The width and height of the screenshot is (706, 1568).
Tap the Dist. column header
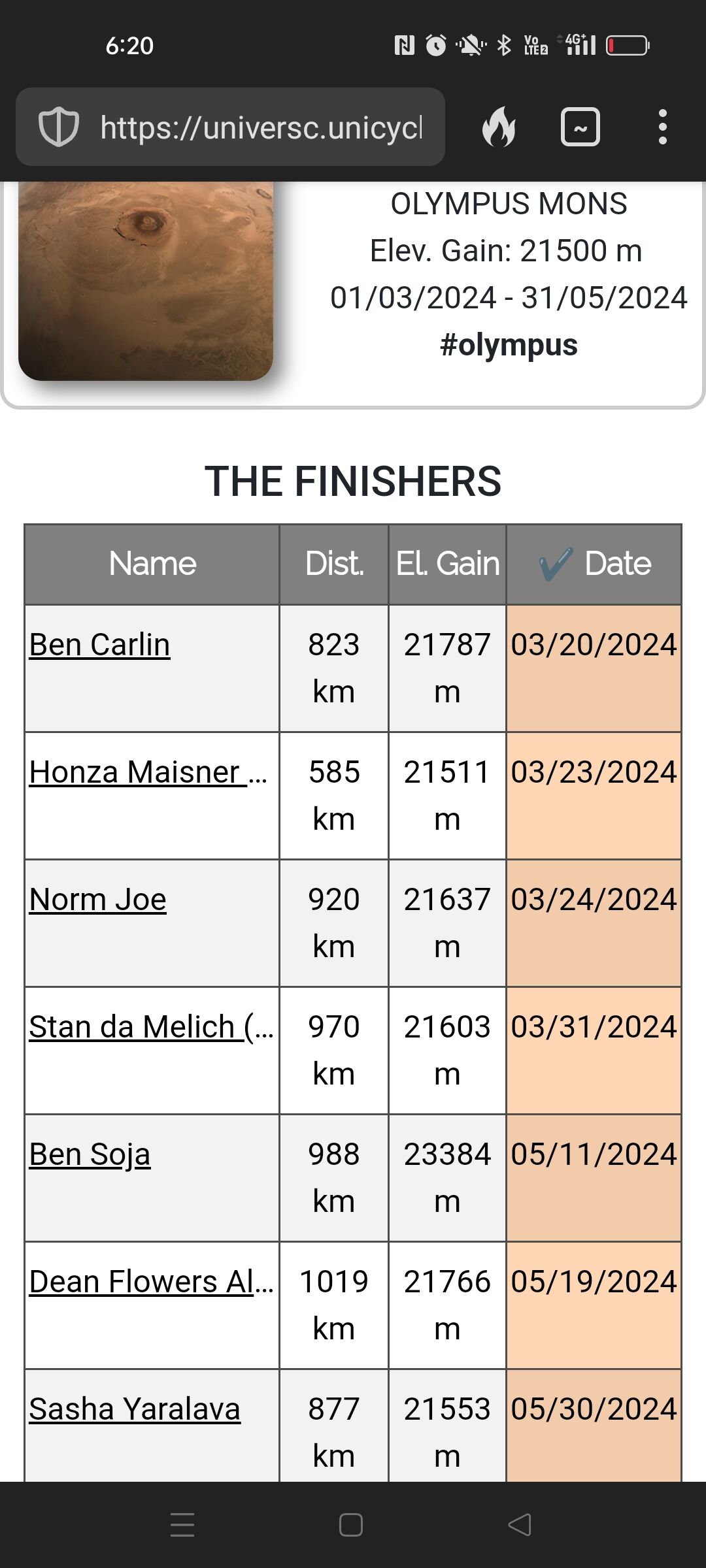pyautogui.click(x=334, y=564)
